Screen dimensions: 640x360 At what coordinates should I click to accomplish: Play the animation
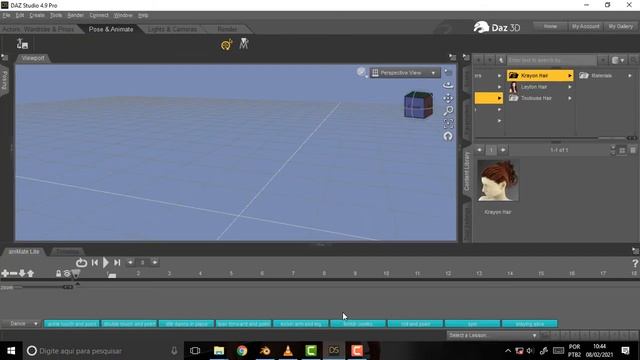106,262
